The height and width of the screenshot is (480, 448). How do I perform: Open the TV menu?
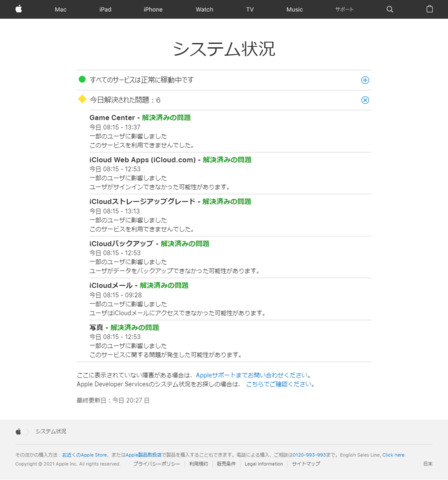[250, 9]
